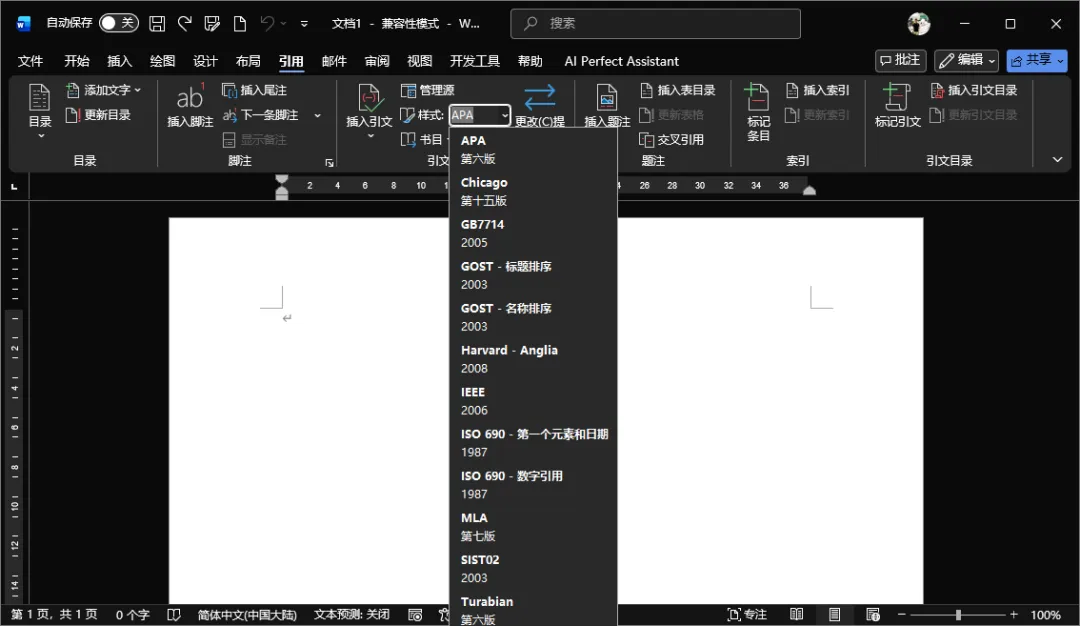Image resolution: width=1080 pixels, height=626 pixels.
Task: Open the 添加文字 dropdown
Action: [103, 90]
